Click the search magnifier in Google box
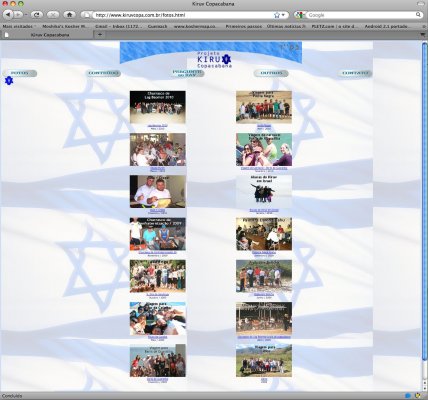Screen dimensions: 428x400 coord(418,15)
